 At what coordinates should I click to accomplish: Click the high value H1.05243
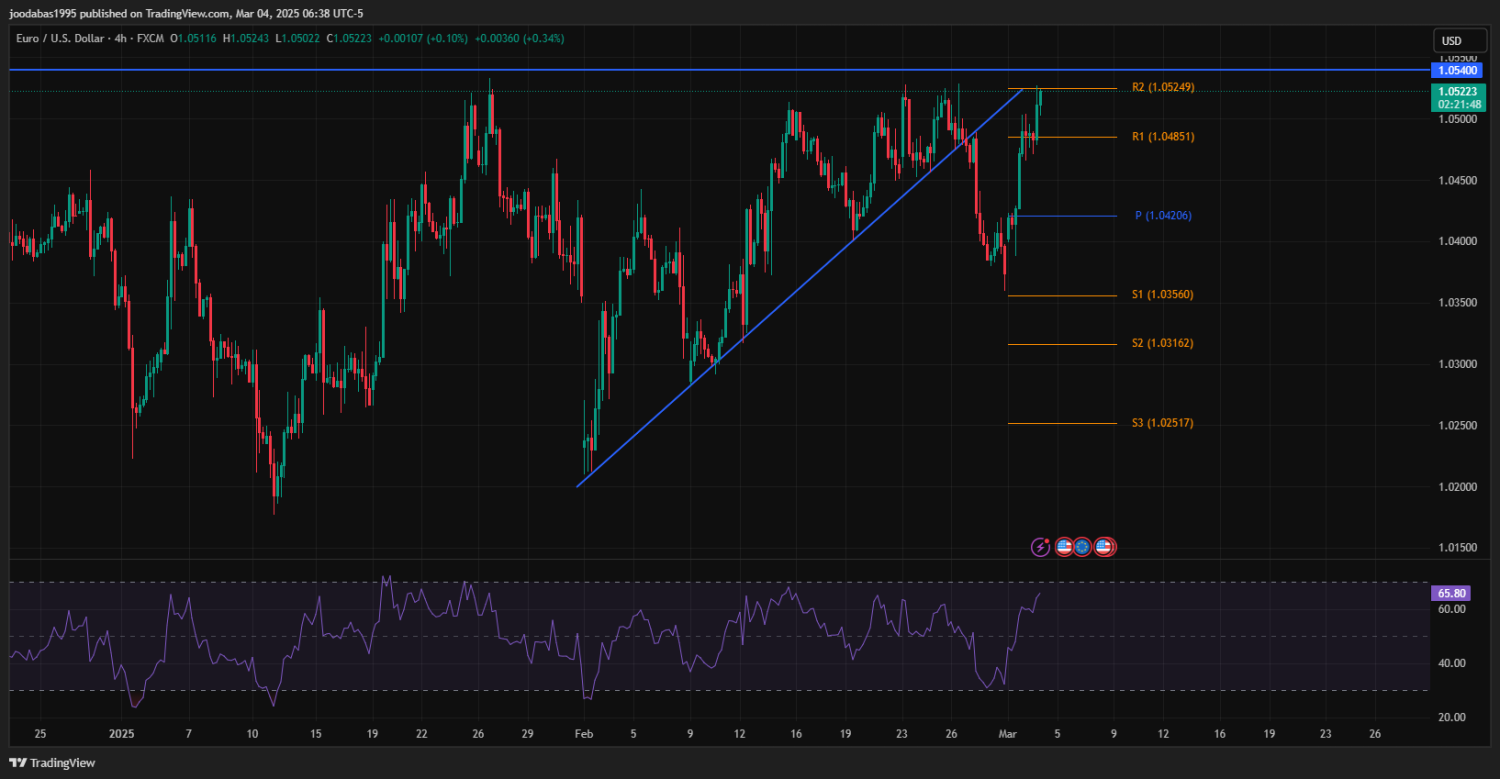tap(246, 38)
